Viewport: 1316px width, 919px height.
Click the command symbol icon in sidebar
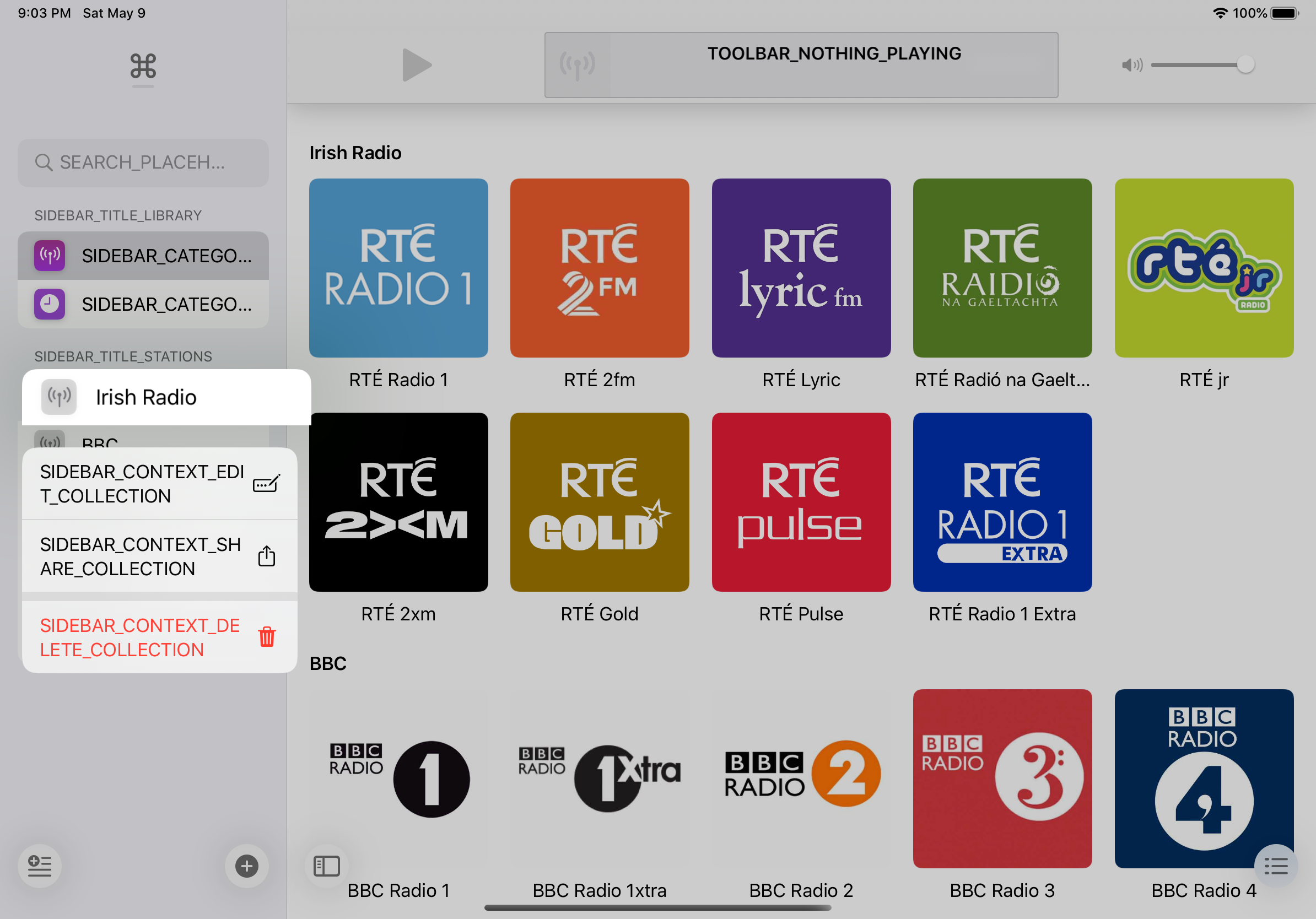(143, 66)
